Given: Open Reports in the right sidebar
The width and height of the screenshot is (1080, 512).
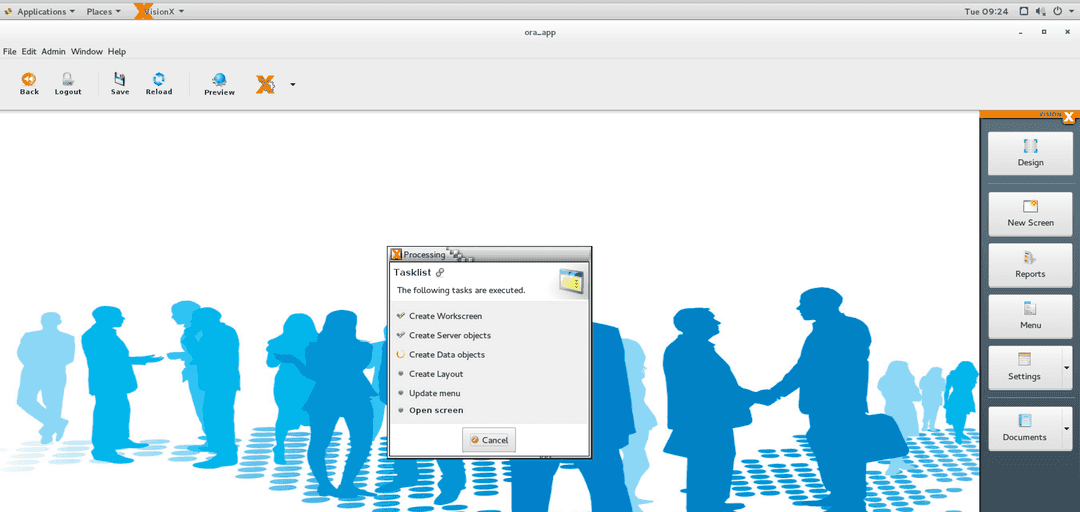Looking at the screenshot, I should [x=1030, y=264].
